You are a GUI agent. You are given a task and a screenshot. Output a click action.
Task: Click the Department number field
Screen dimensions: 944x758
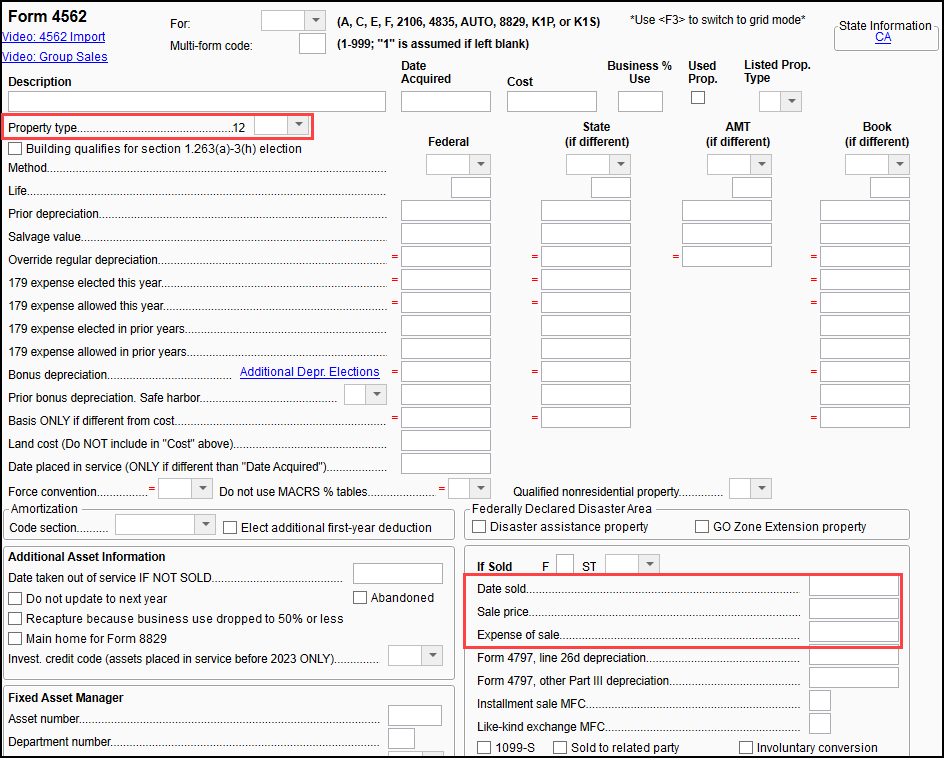pos(402,738)
